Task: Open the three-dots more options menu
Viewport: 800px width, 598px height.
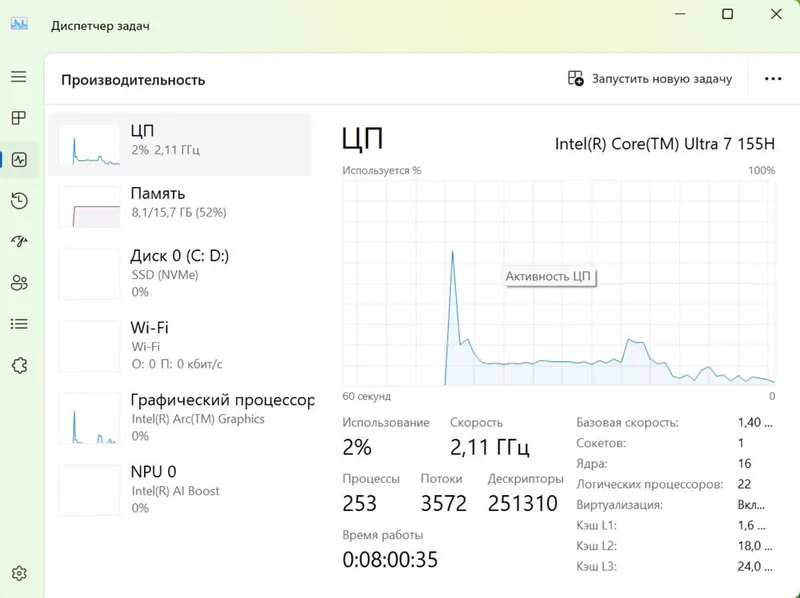Action: (x=773, y=79)
